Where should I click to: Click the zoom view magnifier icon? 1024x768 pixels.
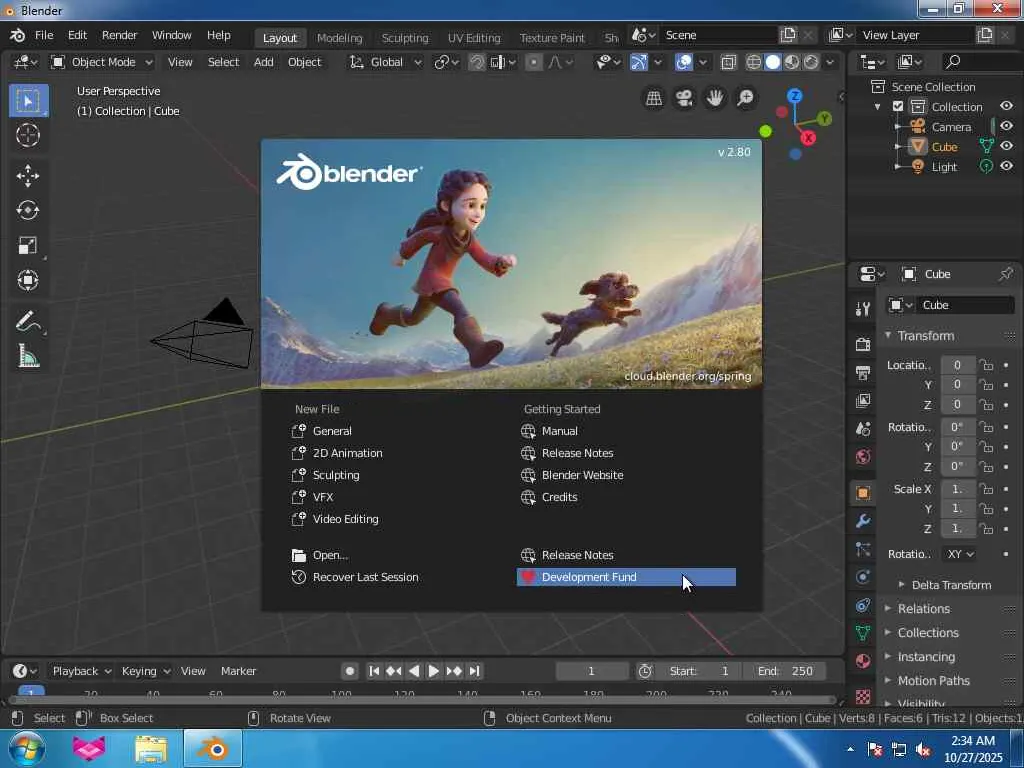(746, 98)
